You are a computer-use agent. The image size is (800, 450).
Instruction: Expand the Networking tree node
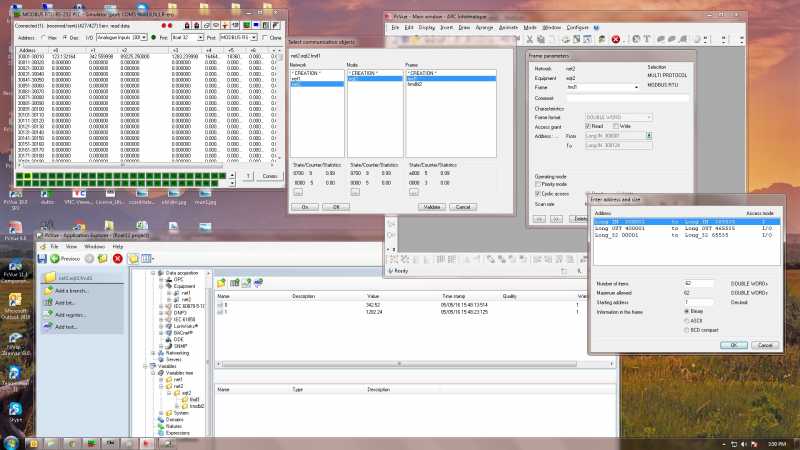(x=153, y=353)
